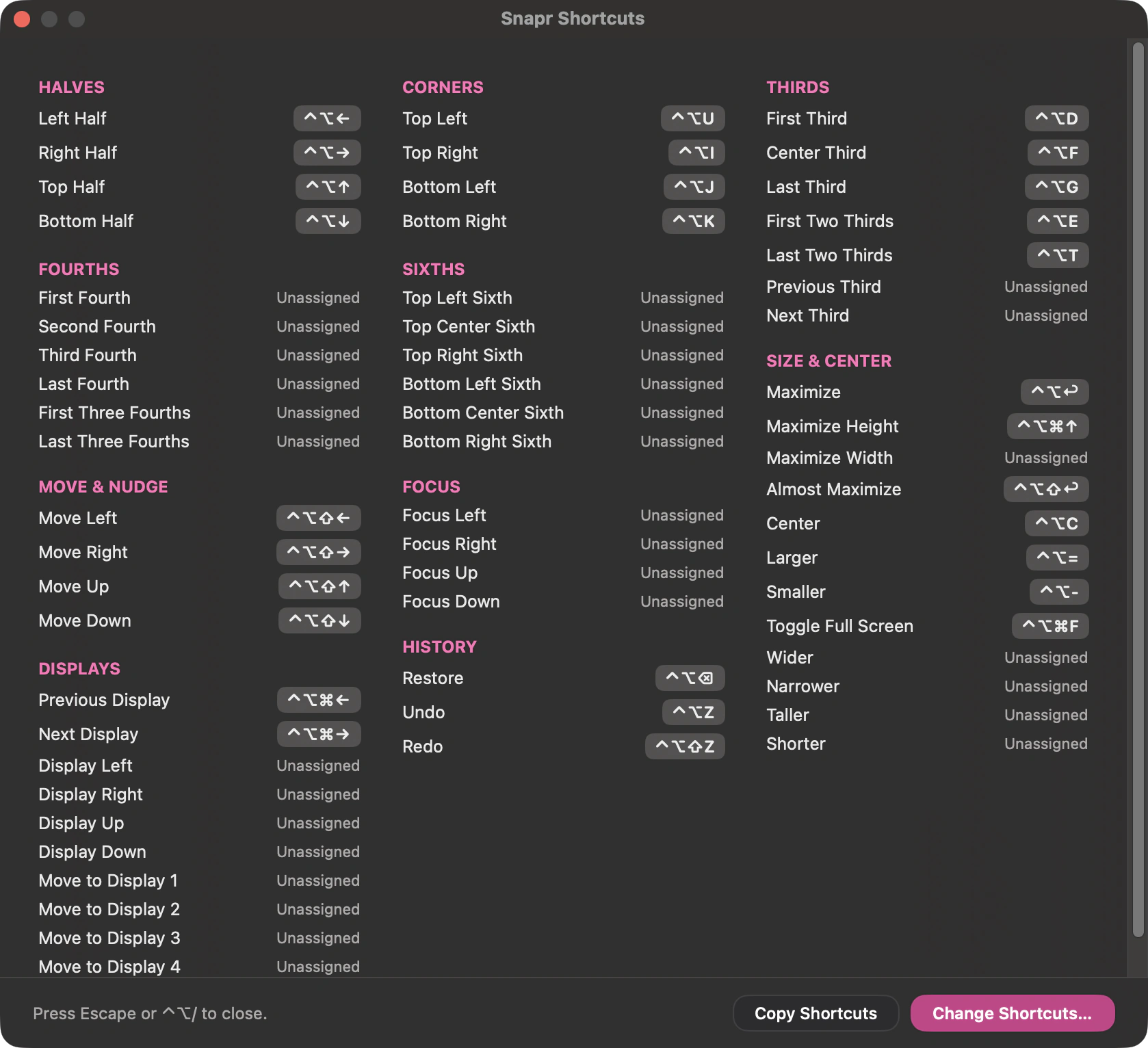Click Unassigned next to Second Fourth
Image resolution: width=1148 pixels, height=1048 pixels.
pyautogui.click(x=318, y=326)
